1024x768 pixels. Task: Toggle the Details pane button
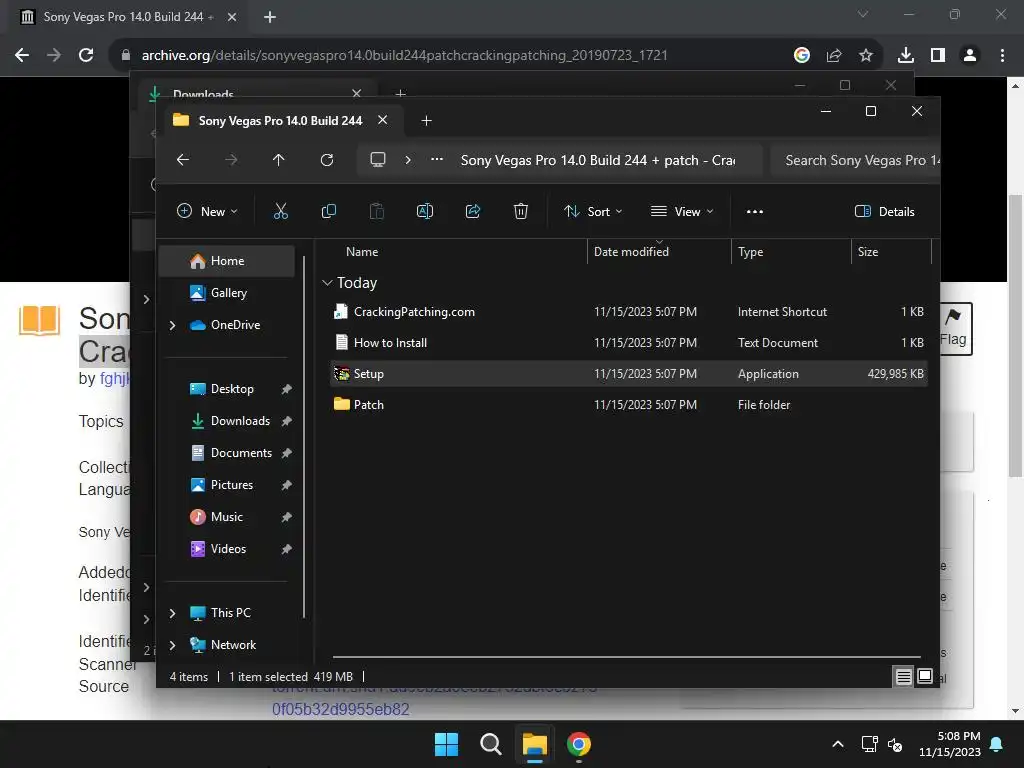pos(884,211)
